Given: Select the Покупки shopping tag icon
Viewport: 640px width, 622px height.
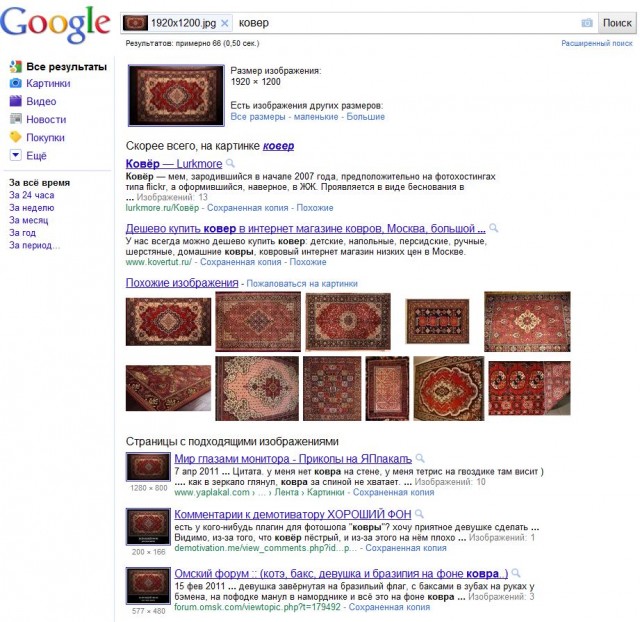Looking at the screenshot, I should pos(16,137).
